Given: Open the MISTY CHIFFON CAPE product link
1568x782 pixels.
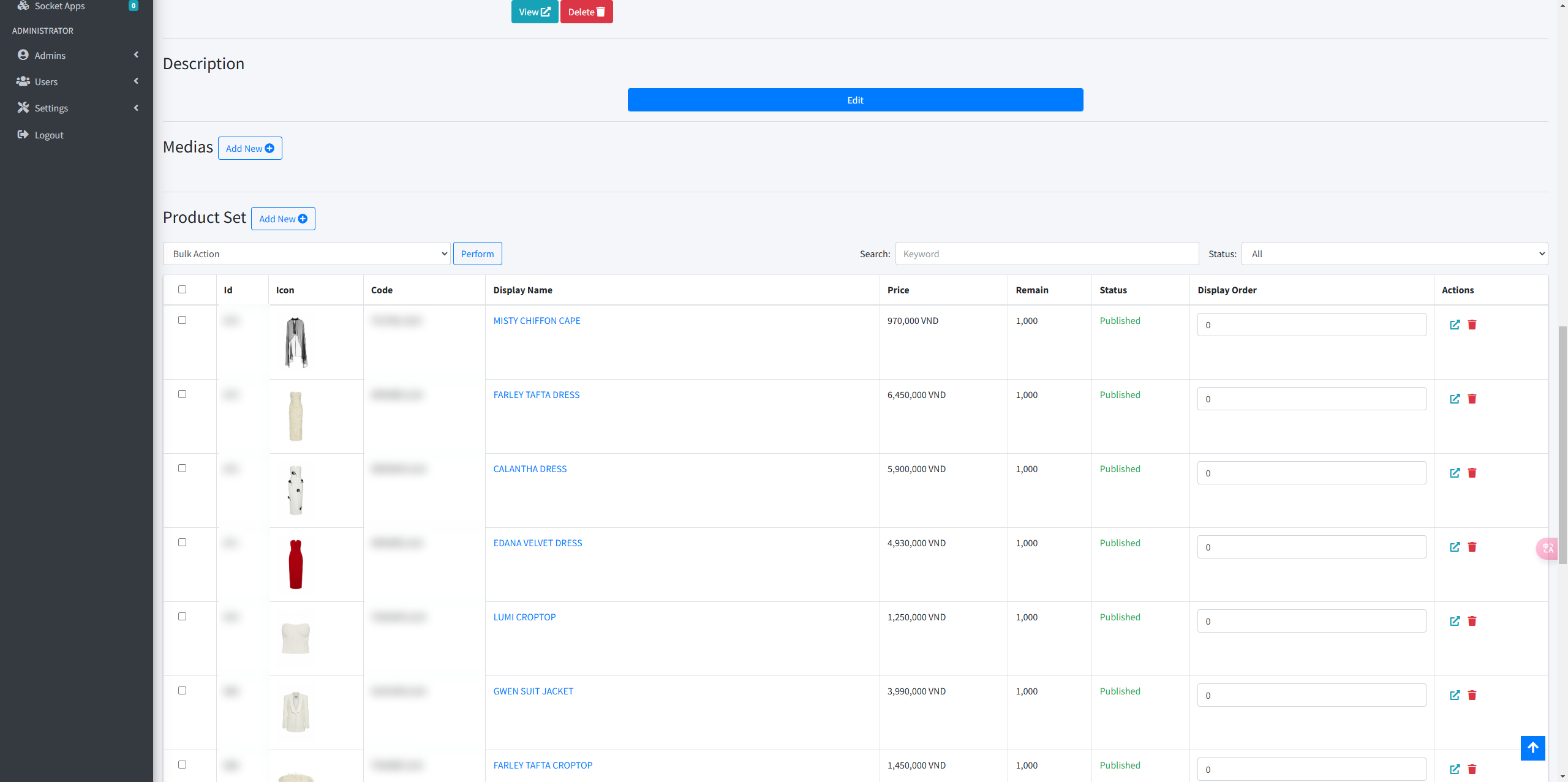Looking at the screenshot, I should coord(537,321).
